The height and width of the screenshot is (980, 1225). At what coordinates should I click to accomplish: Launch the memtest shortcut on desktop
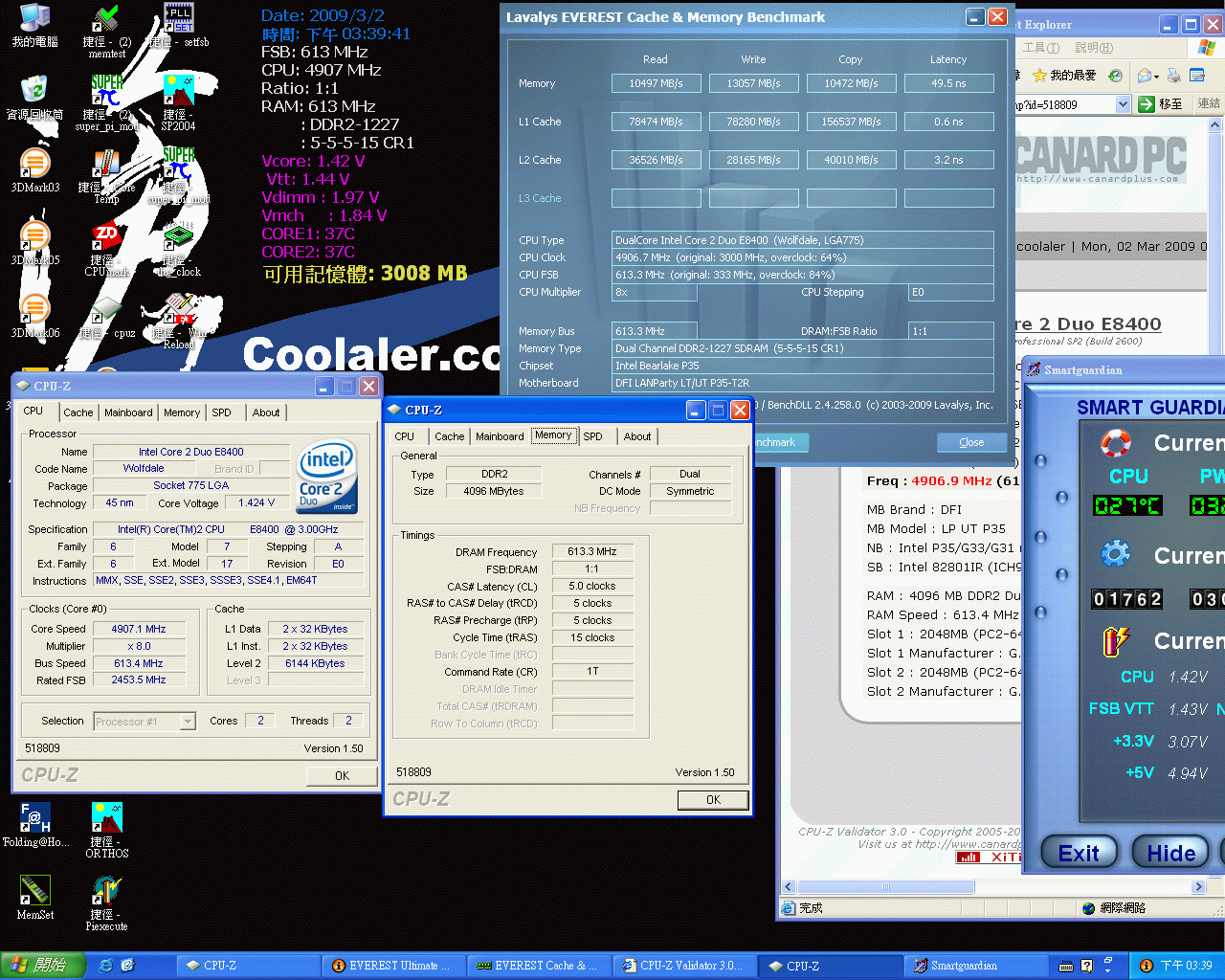106,29
